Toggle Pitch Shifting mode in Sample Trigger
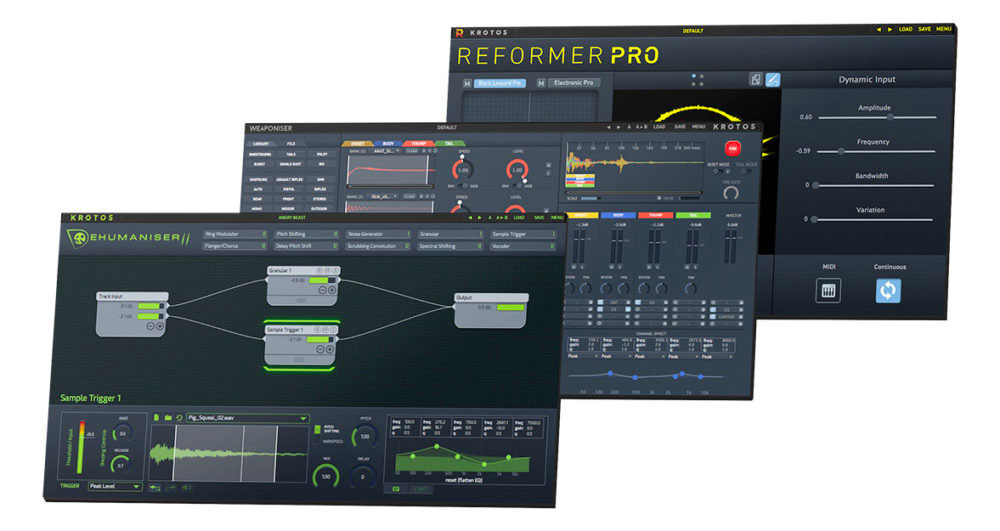The width and height of the screenshot is (1000, 531). [x=318, y=429]
